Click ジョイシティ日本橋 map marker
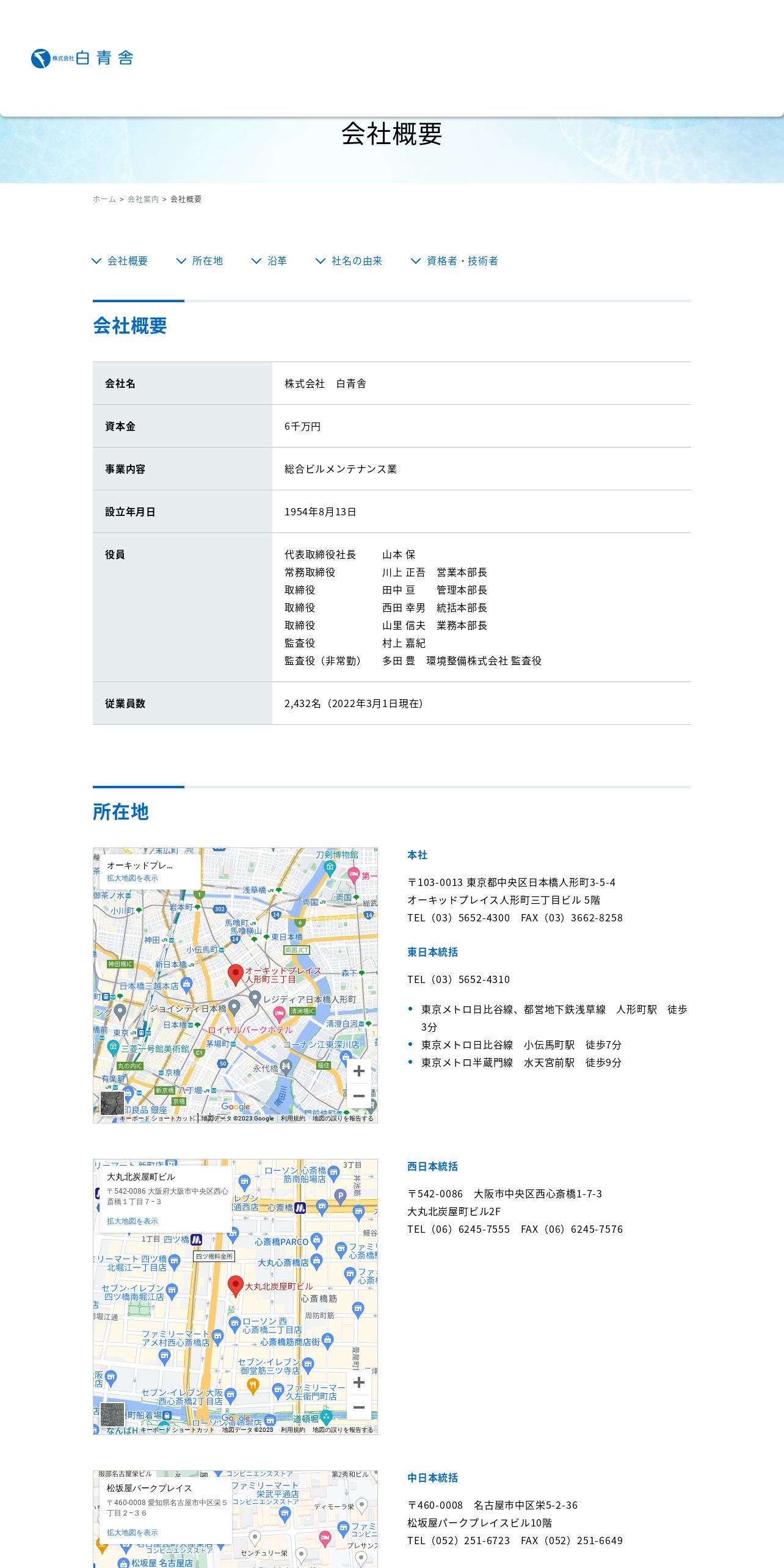Screen dimensions: 784x1568 coord(234,1008)
